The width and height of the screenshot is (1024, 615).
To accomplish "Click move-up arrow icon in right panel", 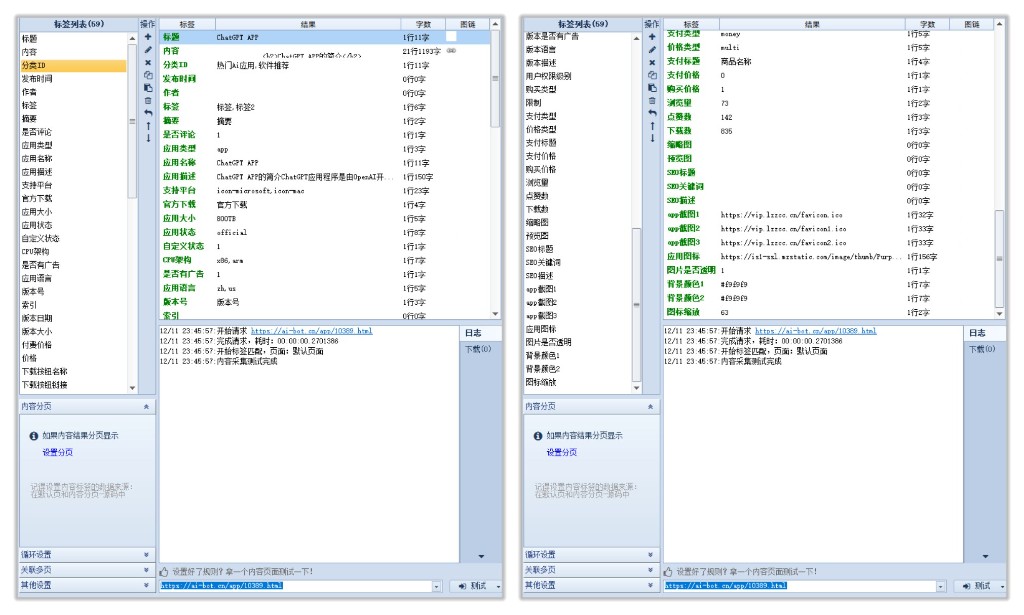I will click(652, 126).
